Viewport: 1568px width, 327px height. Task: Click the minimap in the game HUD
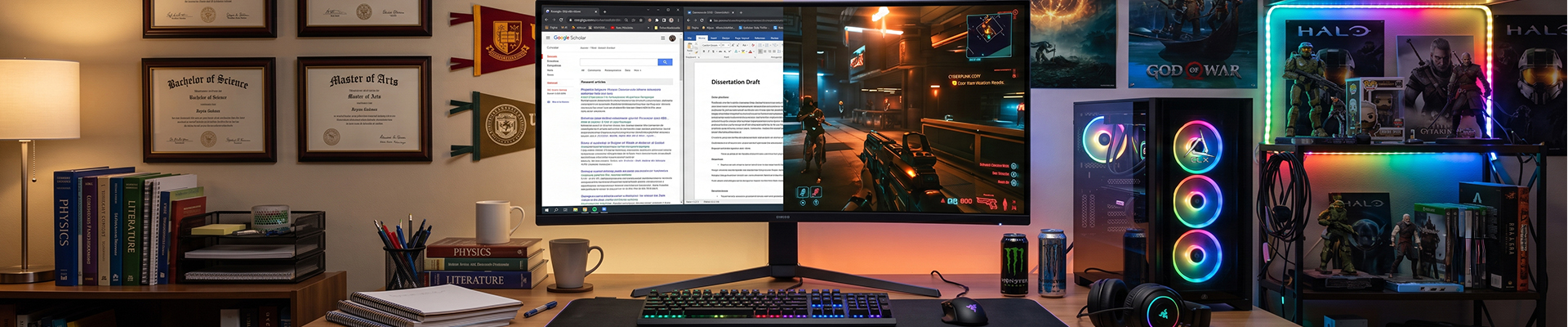coord(988,34)
